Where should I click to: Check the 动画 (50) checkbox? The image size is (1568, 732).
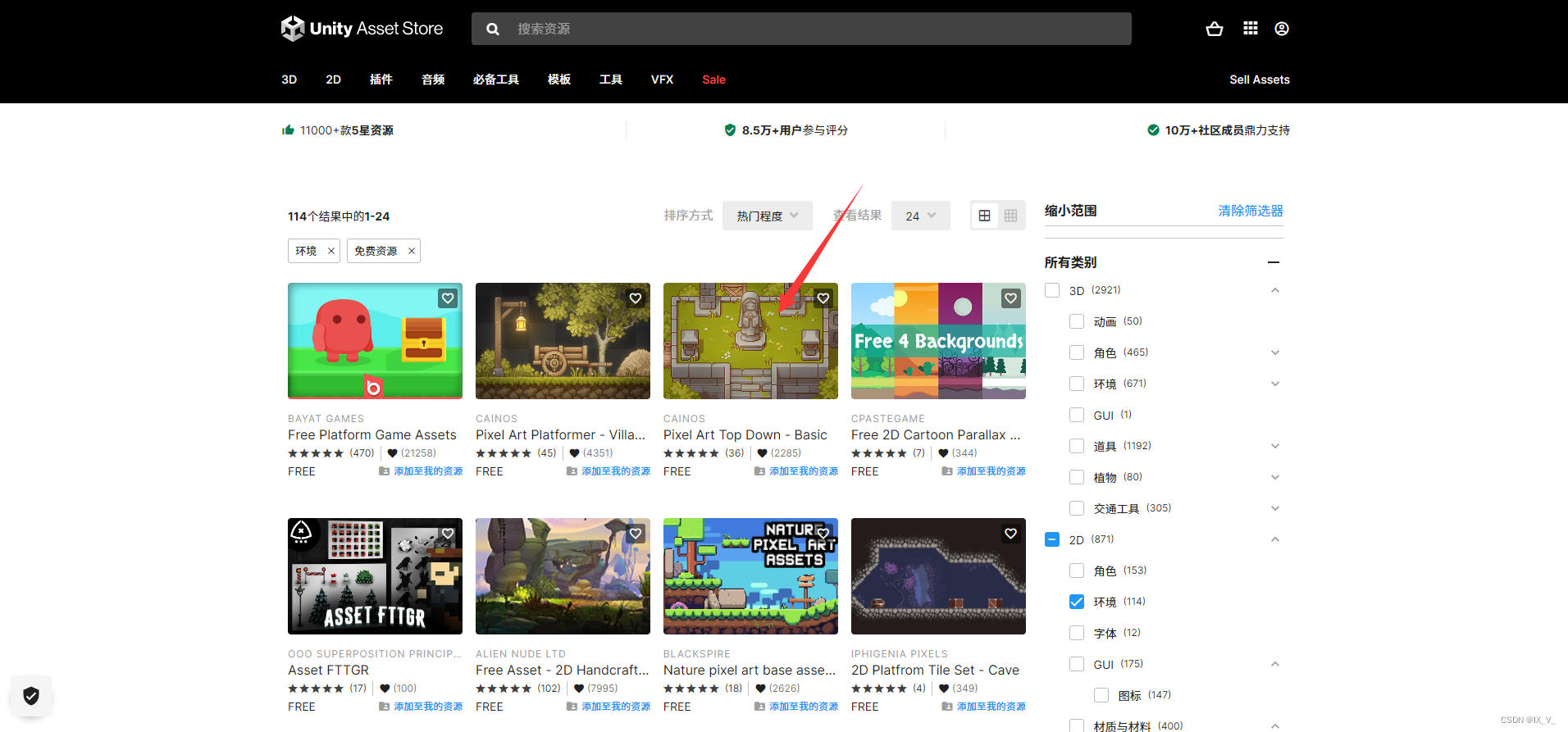pos(1077,321)
